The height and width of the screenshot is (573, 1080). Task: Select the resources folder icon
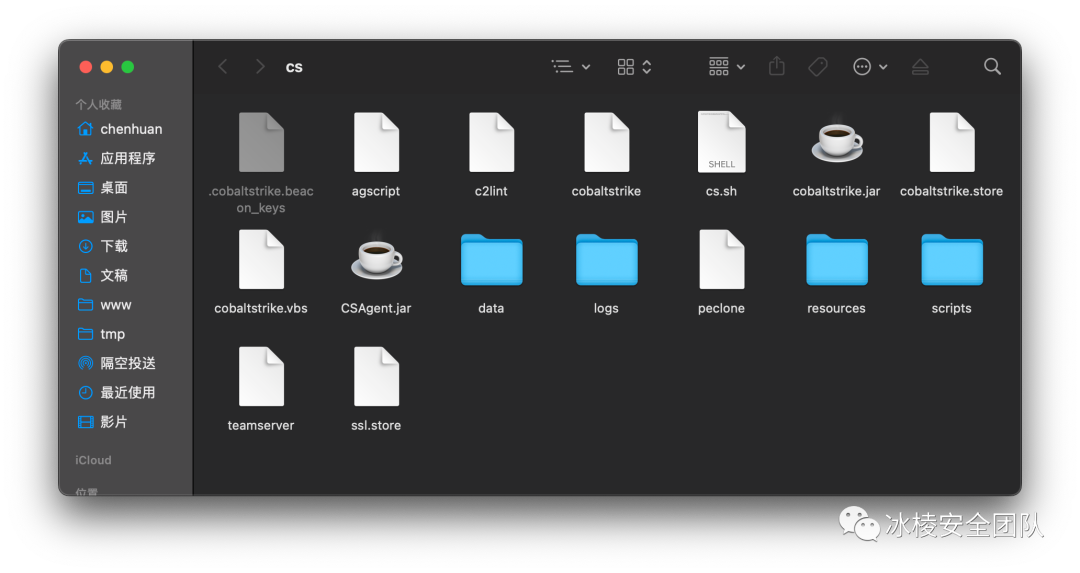click(x=836, y=259)
